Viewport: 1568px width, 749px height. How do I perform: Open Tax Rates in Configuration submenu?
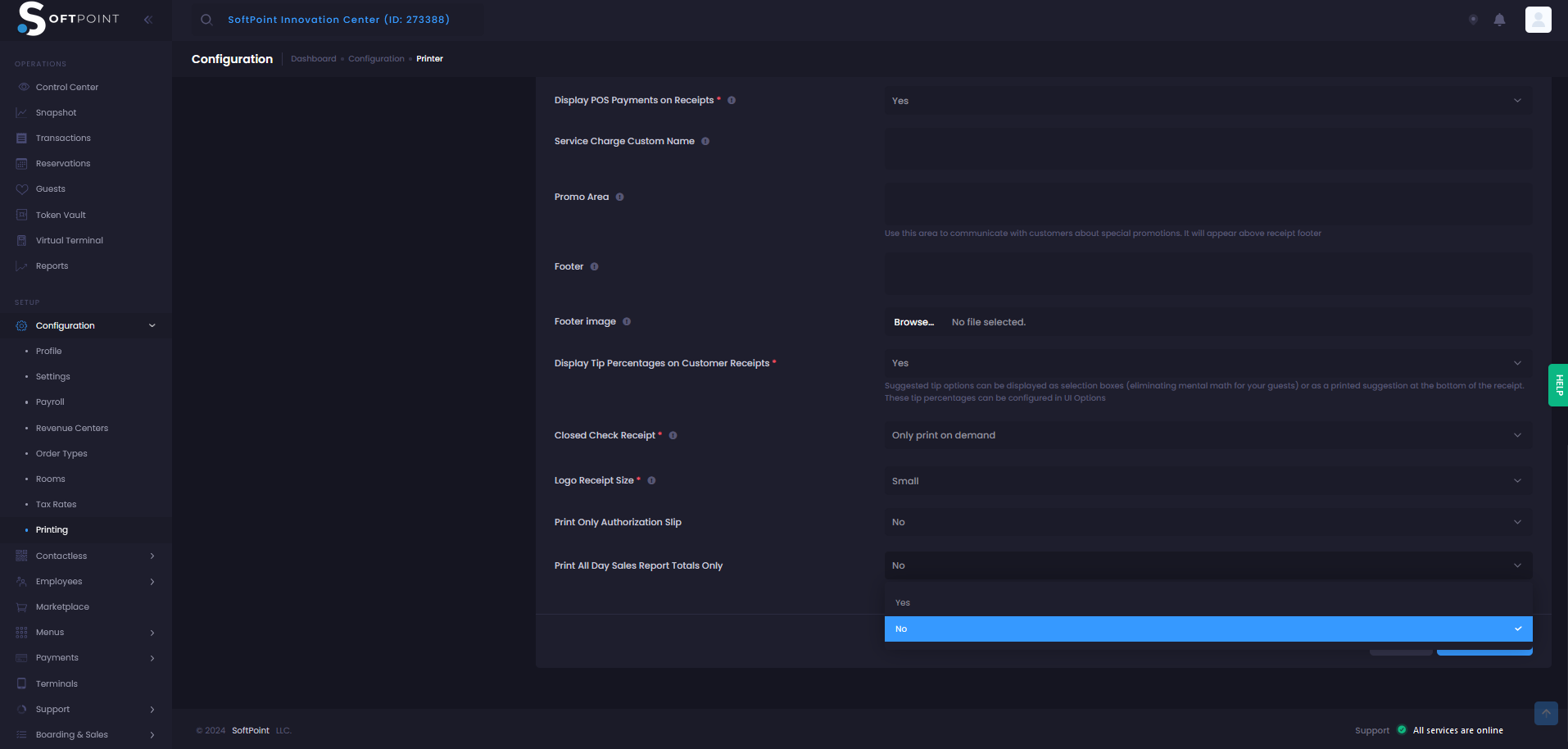tap(56, 504)
